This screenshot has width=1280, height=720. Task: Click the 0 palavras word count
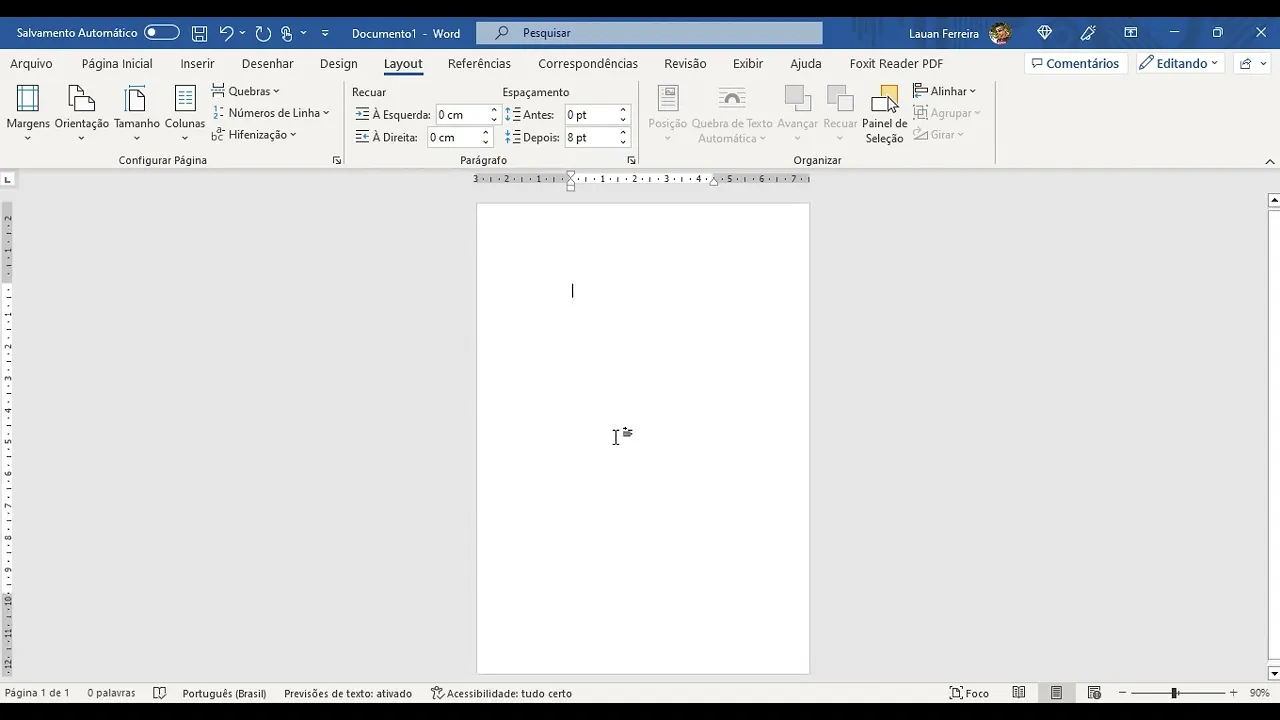[x=111, y=693]
